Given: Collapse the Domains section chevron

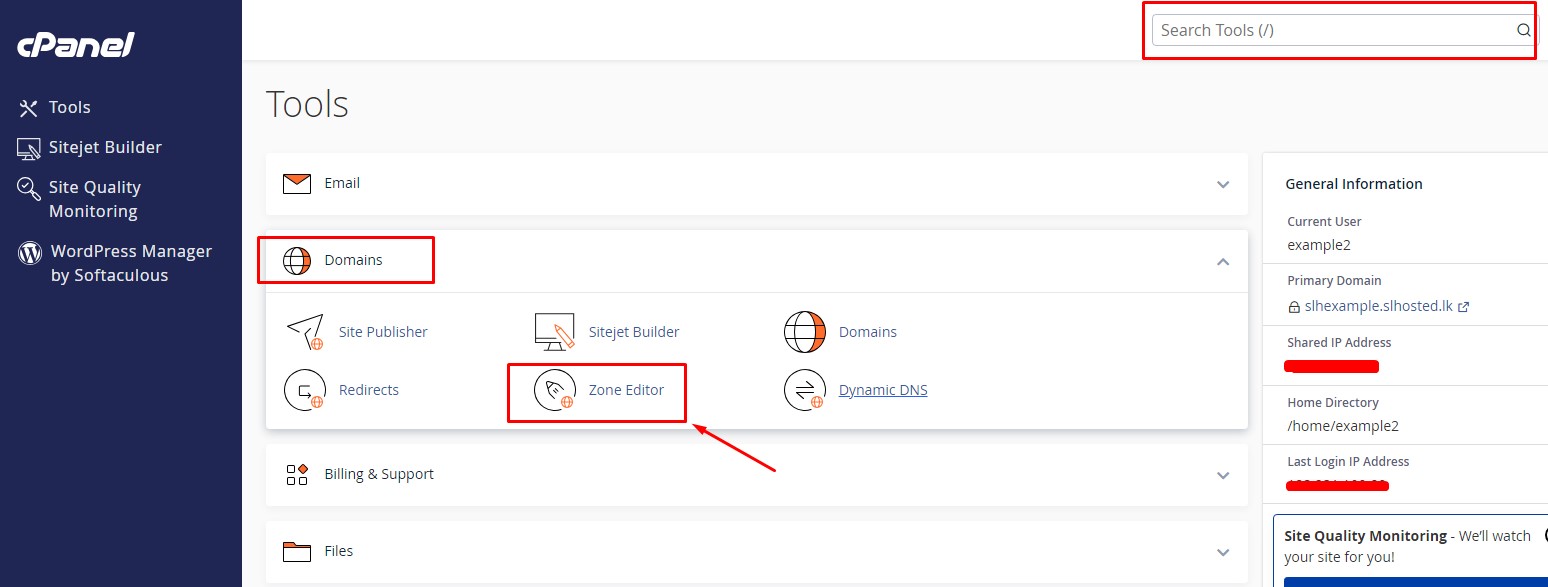Looking at the screenshot, I should click(x=1222, y=261).
